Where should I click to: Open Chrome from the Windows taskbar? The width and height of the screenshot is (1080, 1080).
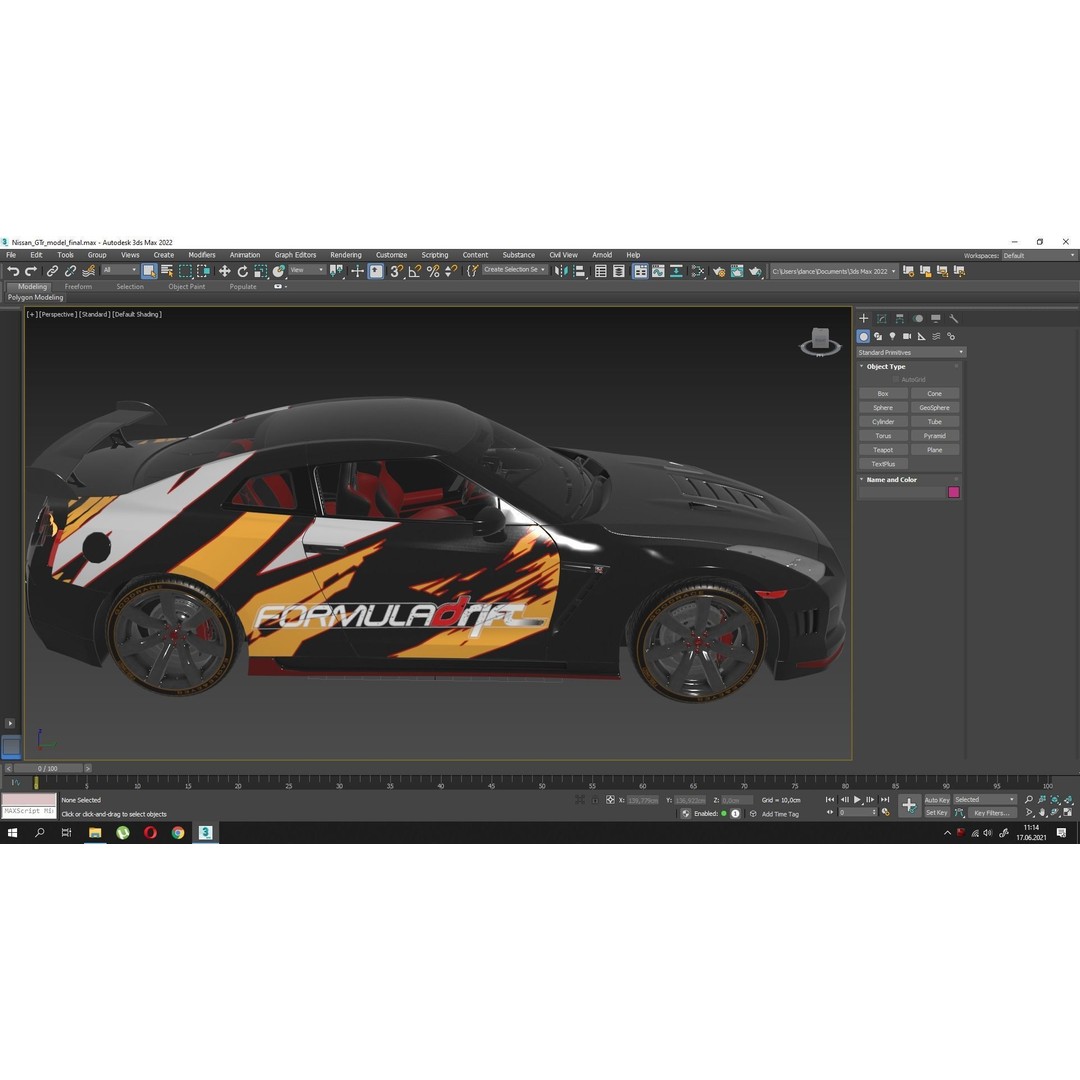coord(178,833)
